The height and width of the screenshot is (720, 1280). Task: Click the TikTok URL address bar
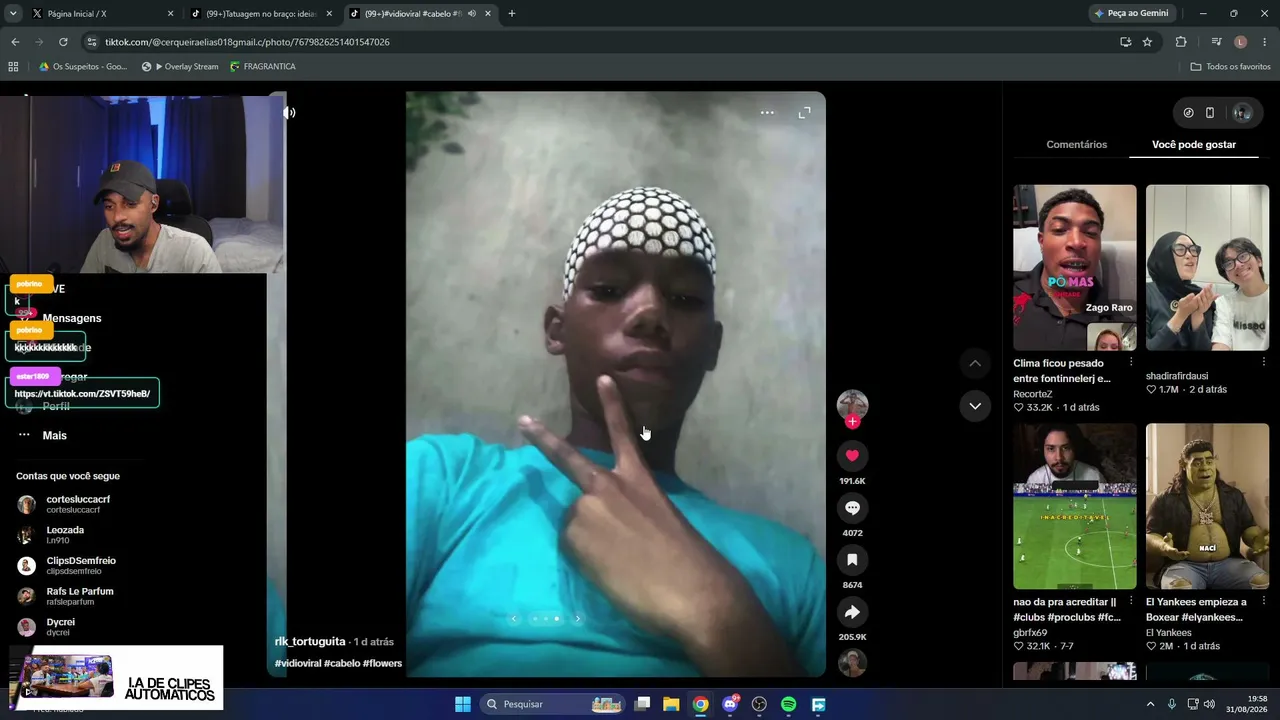(x=600, y=42)
